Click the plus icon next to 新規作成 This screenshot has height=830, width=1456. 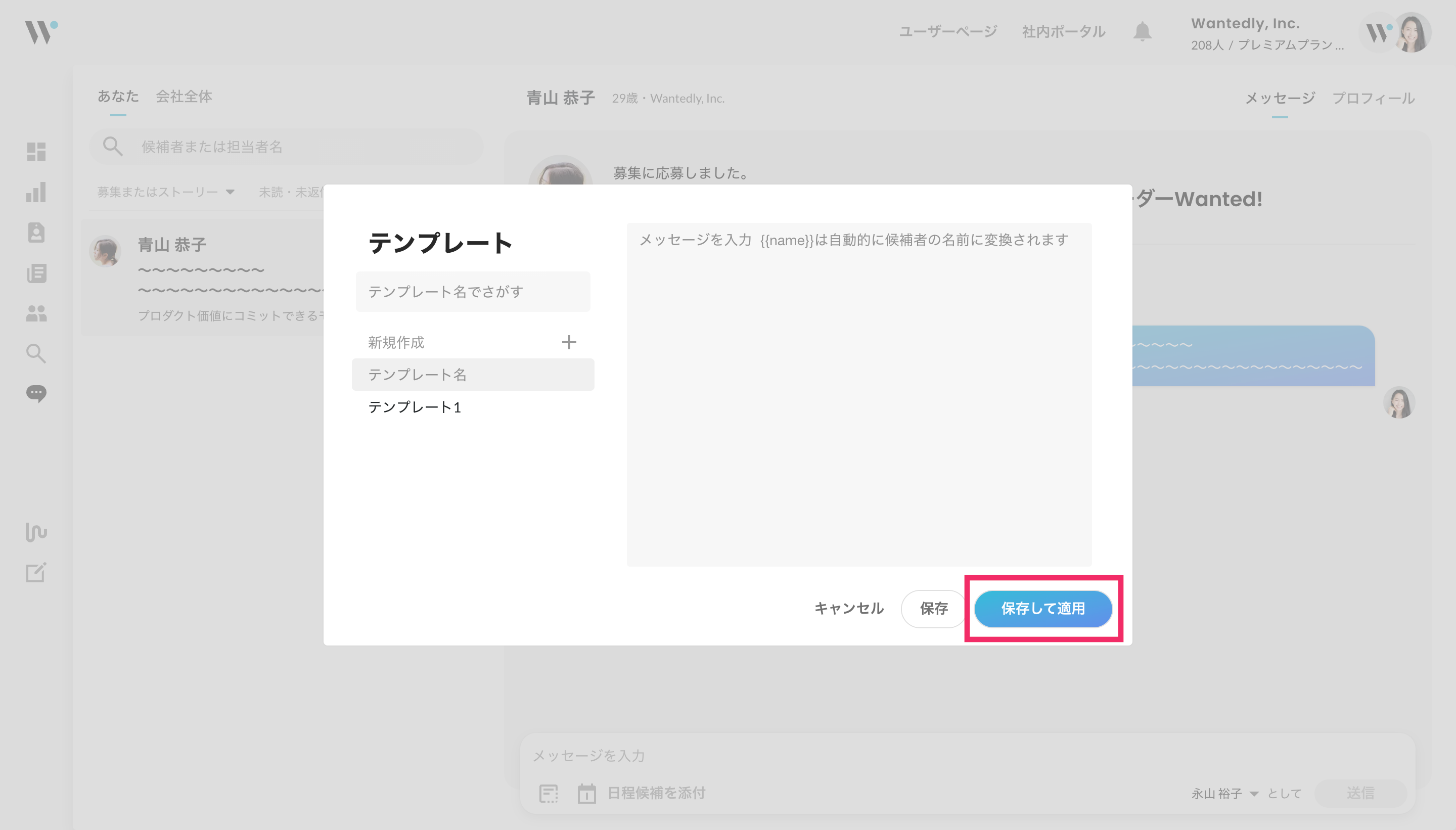click(x=568, y=342)
